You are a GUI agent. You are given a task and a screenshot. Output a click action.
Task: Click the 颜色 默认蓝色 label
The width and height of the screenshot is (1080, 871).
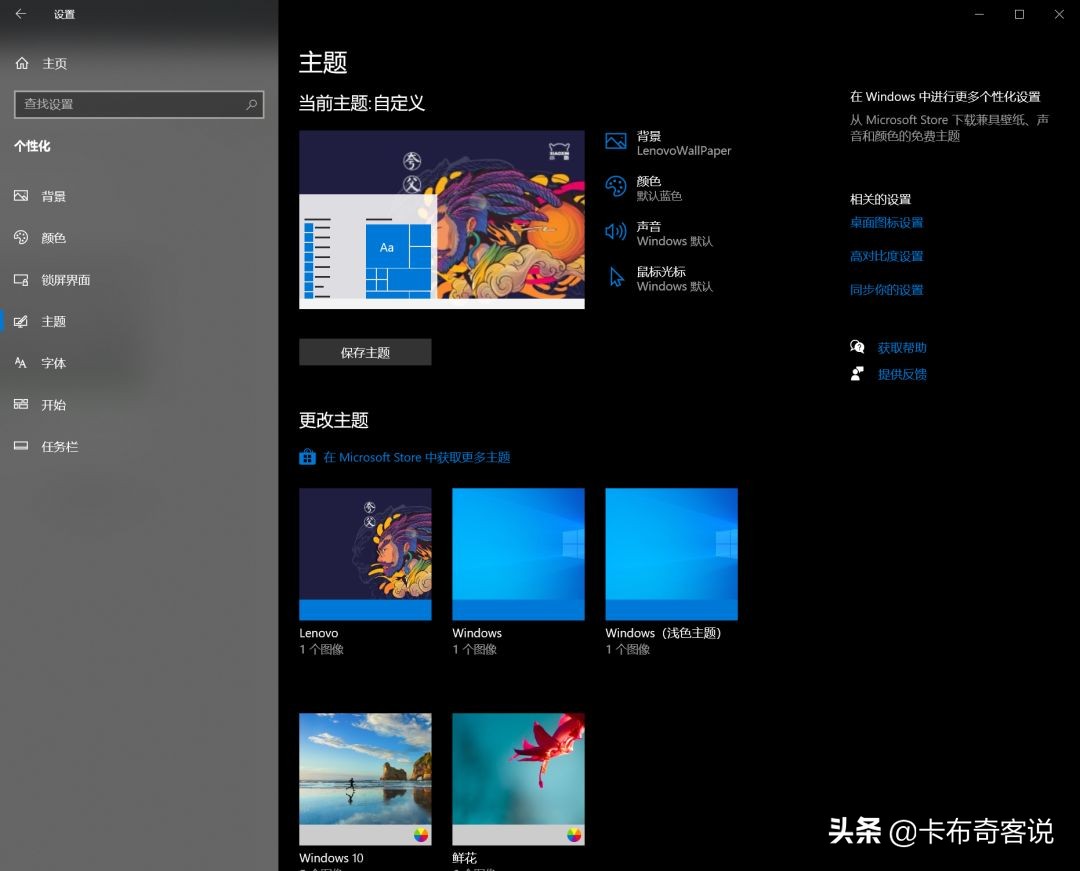click(x=659, y=188)
